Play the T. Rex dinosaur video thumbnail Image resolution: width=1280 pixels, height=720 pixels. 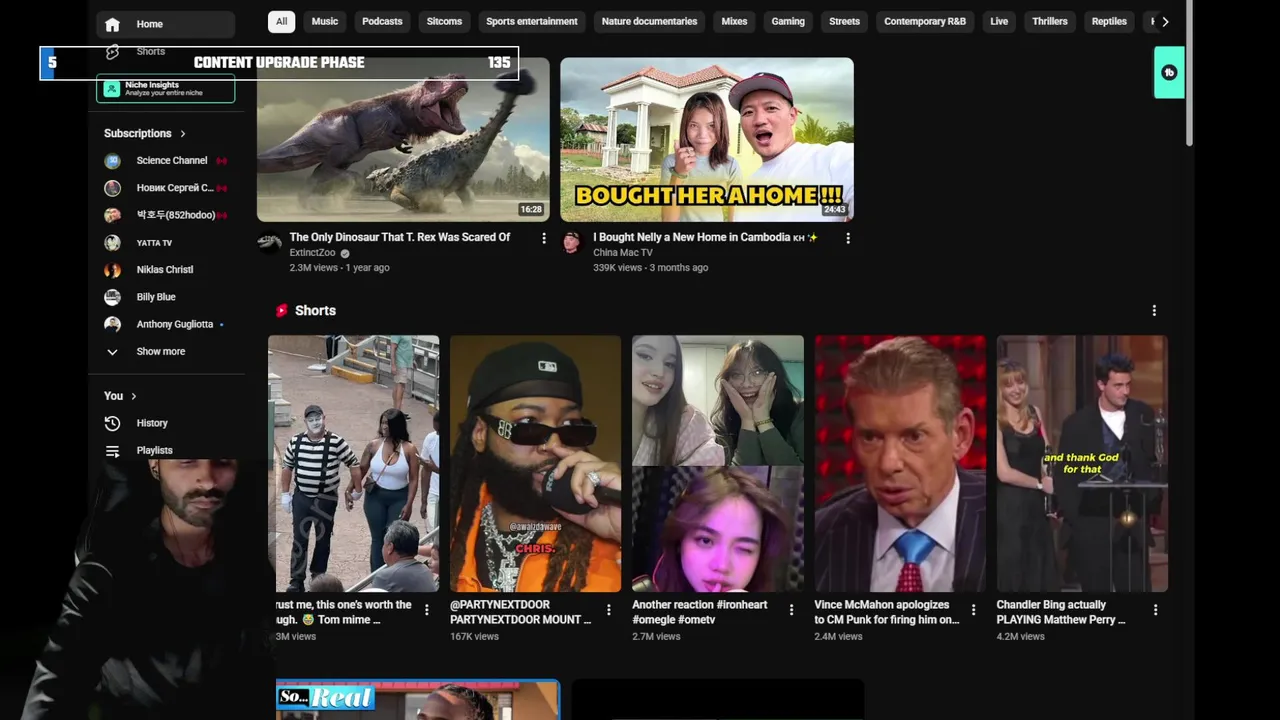tap(403, 139)
